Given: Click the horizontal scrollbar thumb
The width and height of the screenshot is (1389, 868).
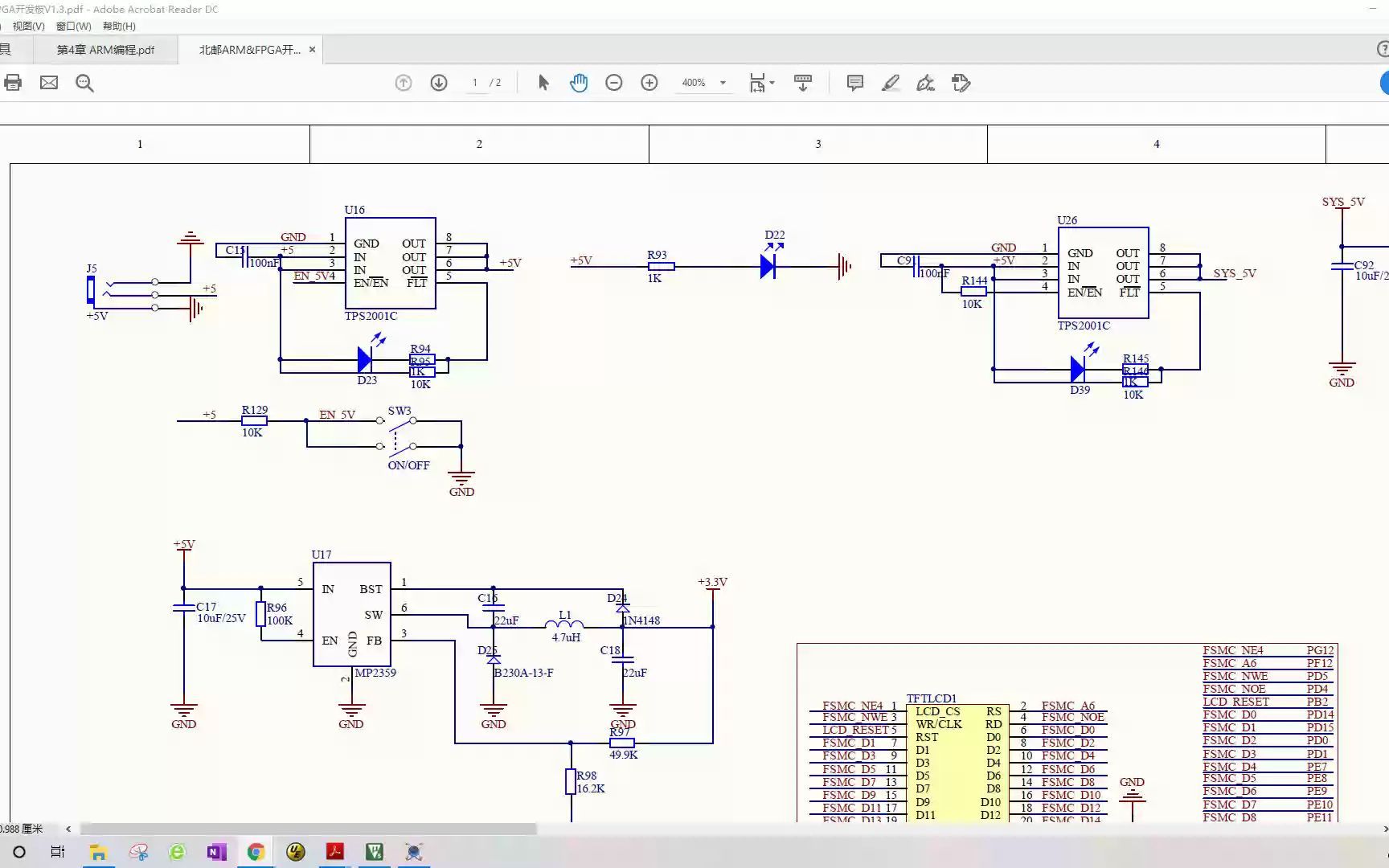Looking at the screenshot, I should (308, 829).
